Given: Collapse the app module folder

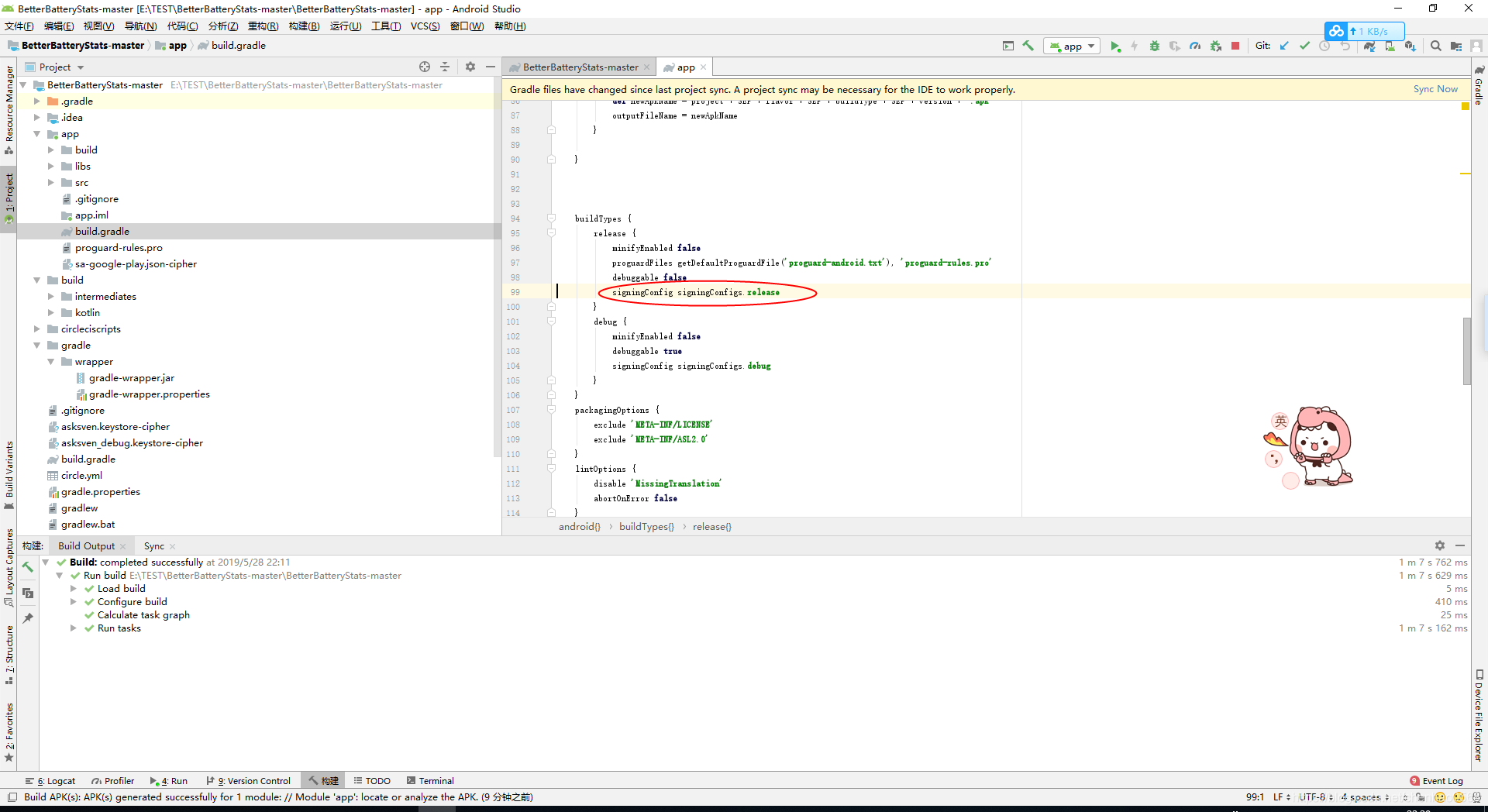Looking at the screenshot, I should click(x=37, y=134).
